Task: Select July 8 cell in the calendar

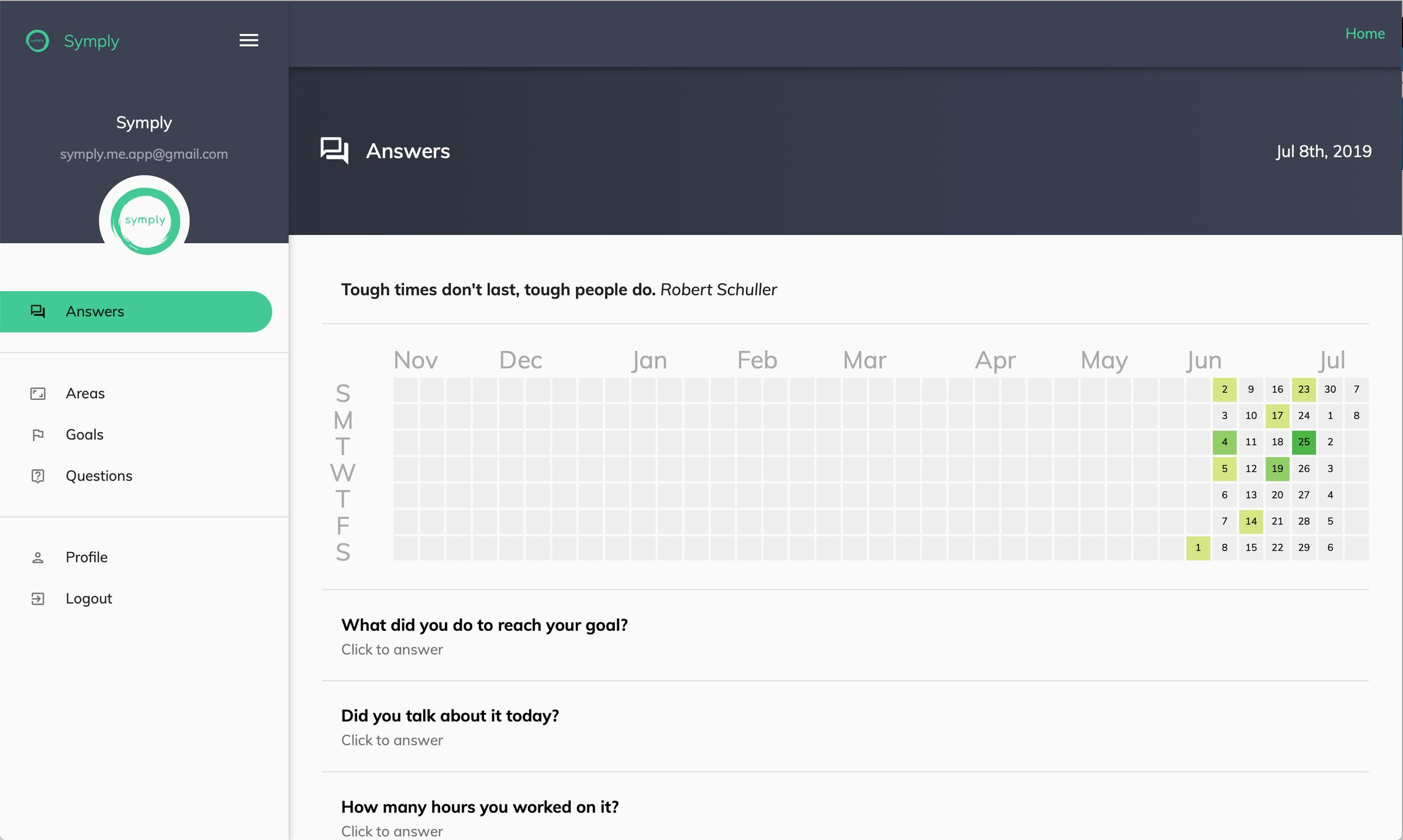Action: point(1356,416)
